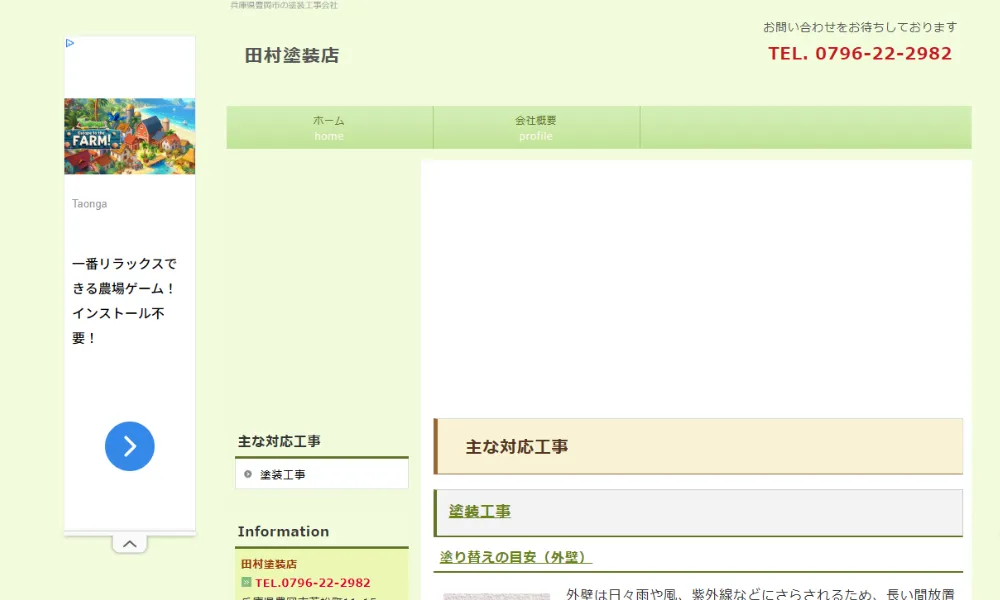Click the AdChoices triangle icon on the ad
The width and height of the screenshot is (1000, 600).
coord(70,43)
